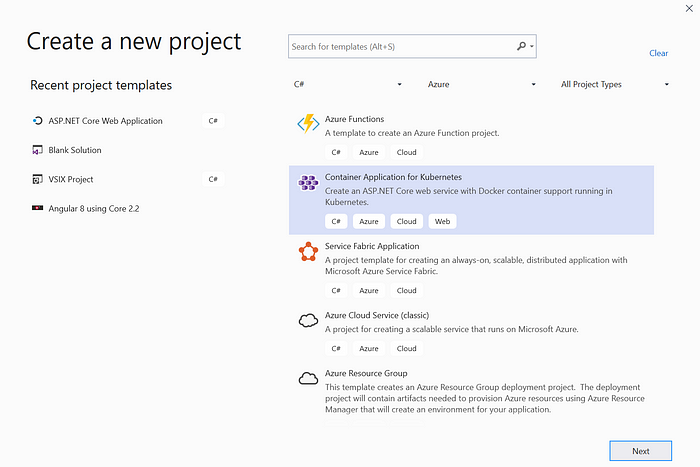
Task: Click Azure tag under Kubernetes template
Action: (369, 221)
